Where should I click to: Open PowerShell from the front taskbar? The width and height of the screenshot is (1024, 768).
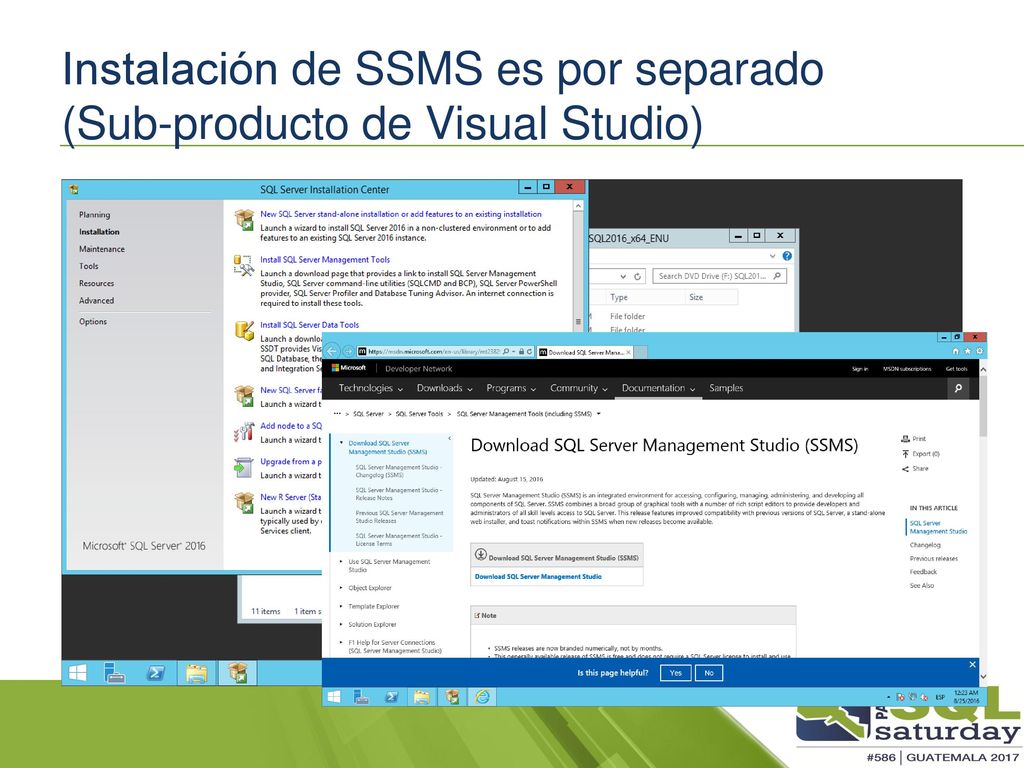[391, 697]
